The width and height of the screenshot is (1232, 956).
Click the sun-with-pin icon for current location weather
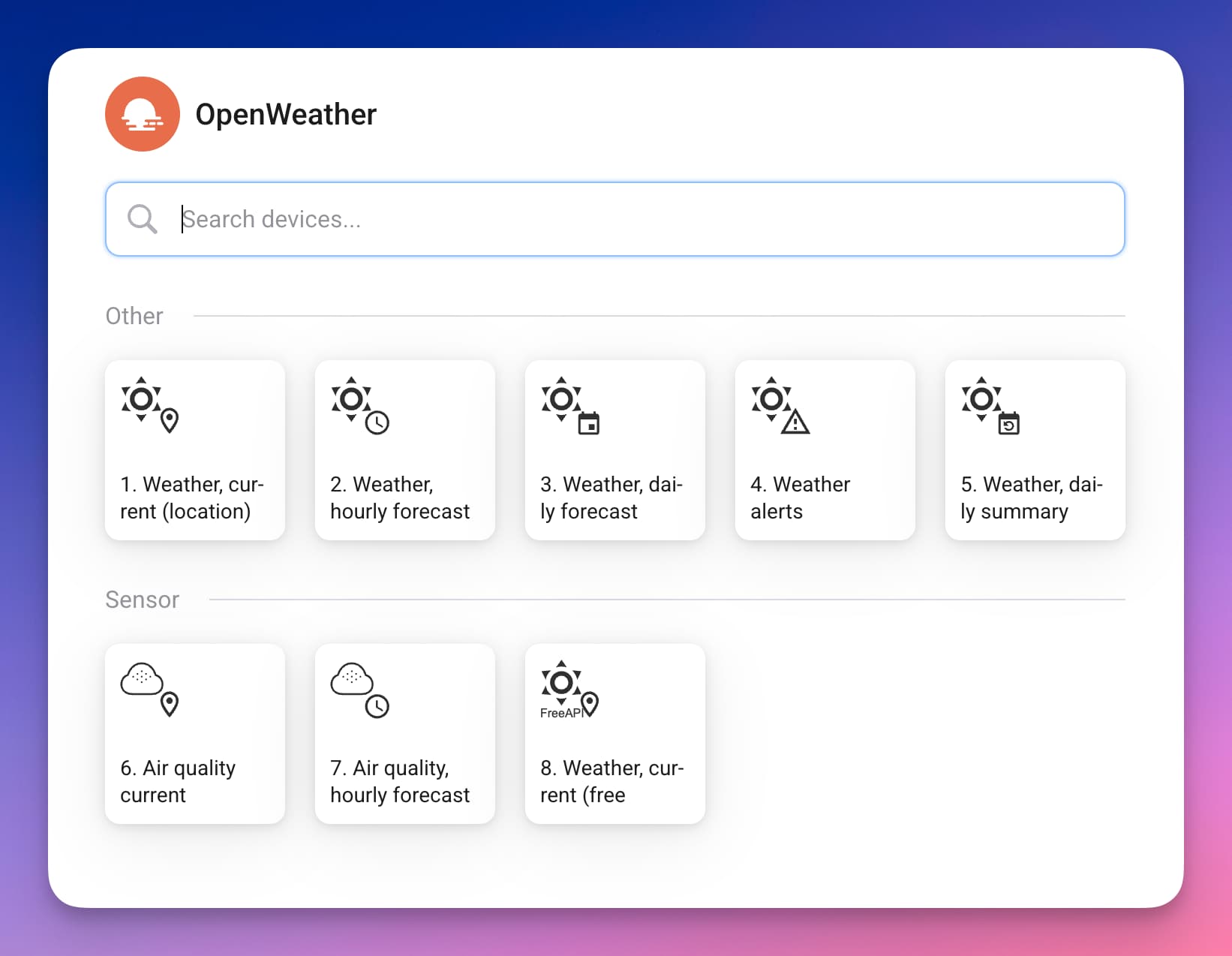pos(150,405)
